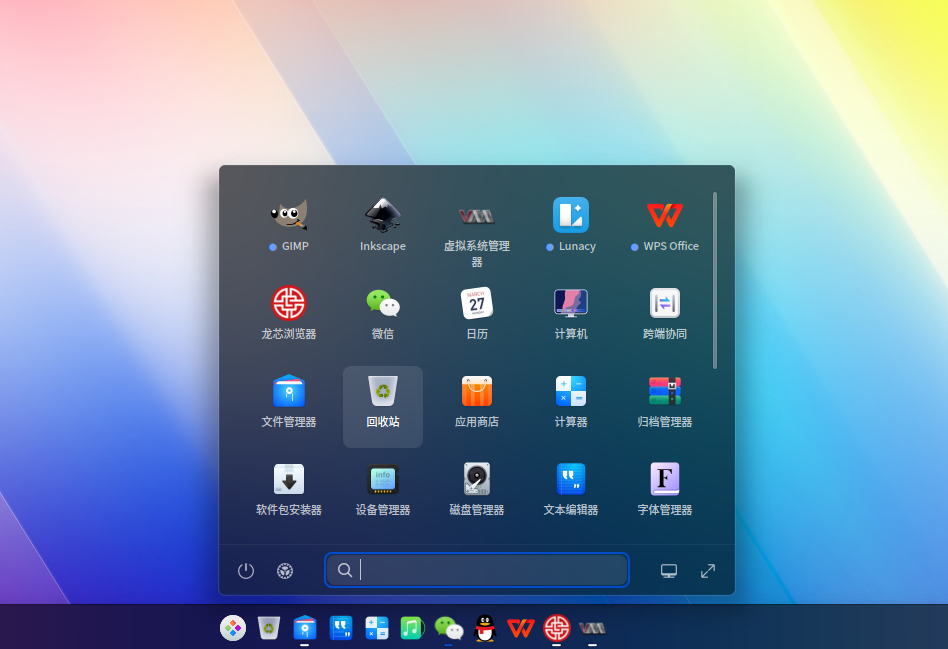Open the 计算机 app
This screenshot has height=649, width=948.
pyautogui.click(x=571, y=313)
